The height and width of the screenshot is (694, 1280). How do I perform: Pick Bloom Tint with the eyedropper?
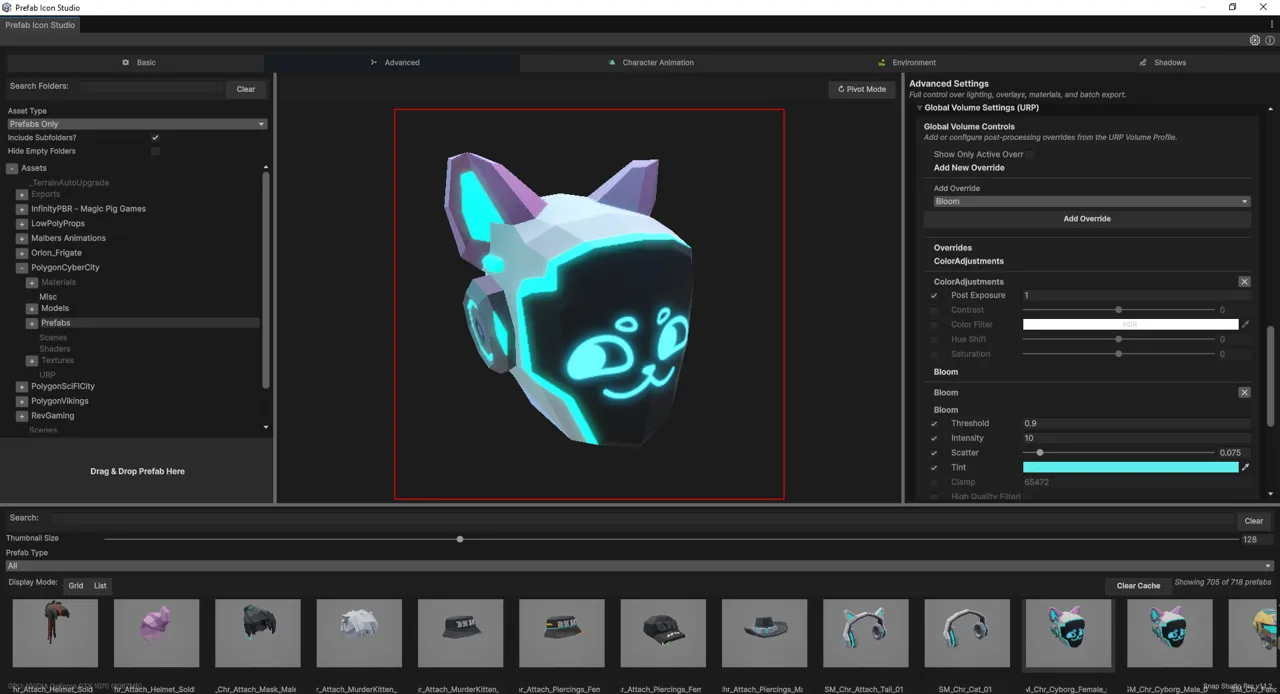click(x=1245, y=467)
